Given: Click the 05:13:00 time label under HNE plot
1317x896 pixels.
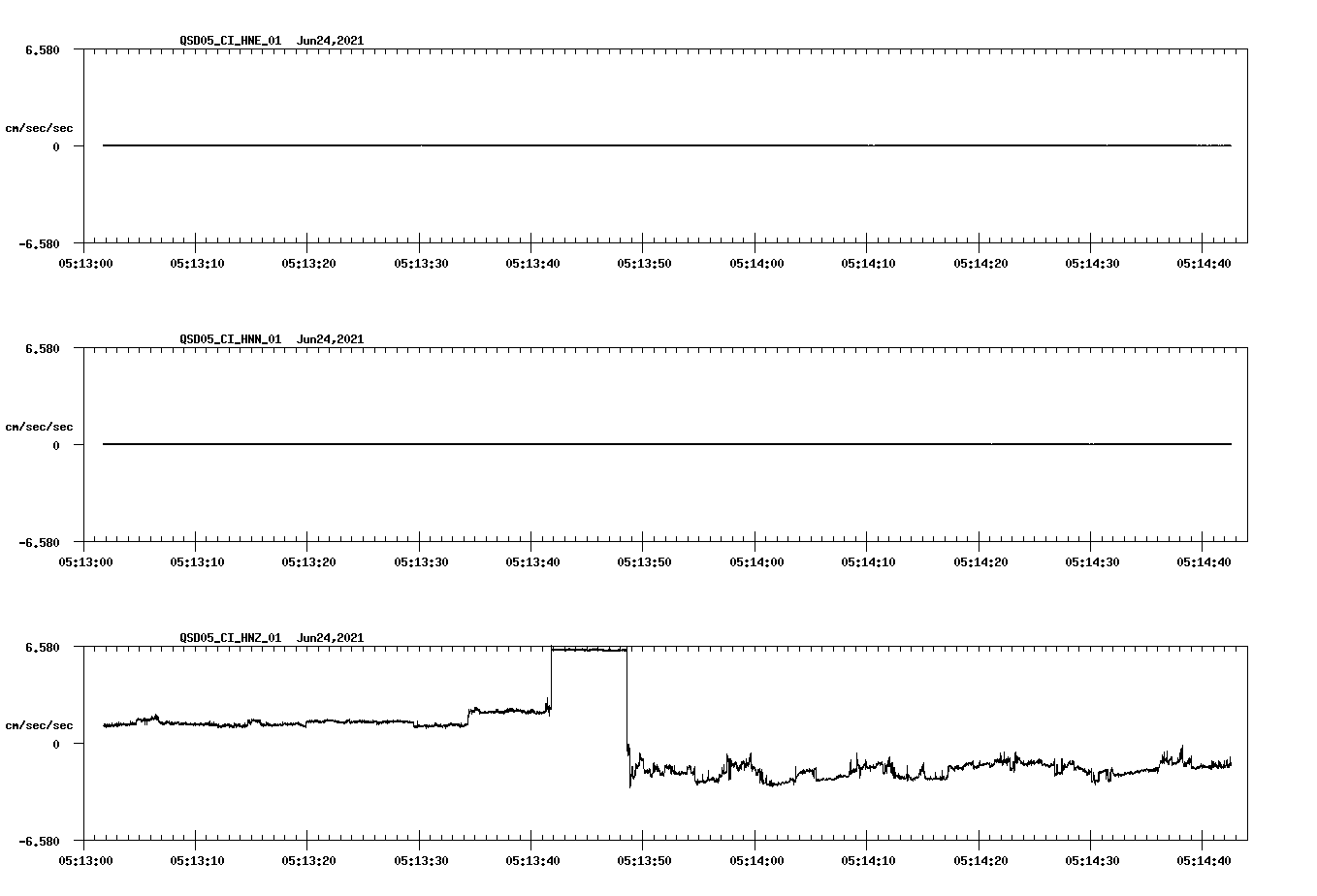Looking at the screenshot, I should pos(85,263).
